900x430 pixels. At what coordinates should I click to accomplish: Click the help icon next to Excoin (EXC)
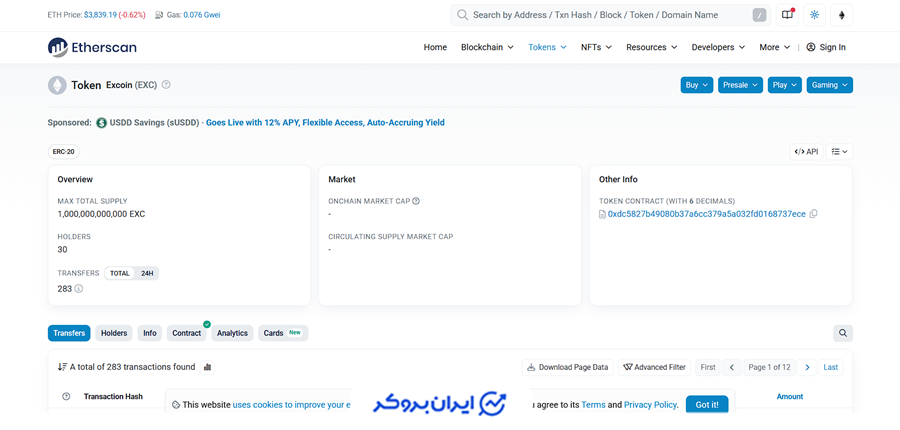(166, 85)
